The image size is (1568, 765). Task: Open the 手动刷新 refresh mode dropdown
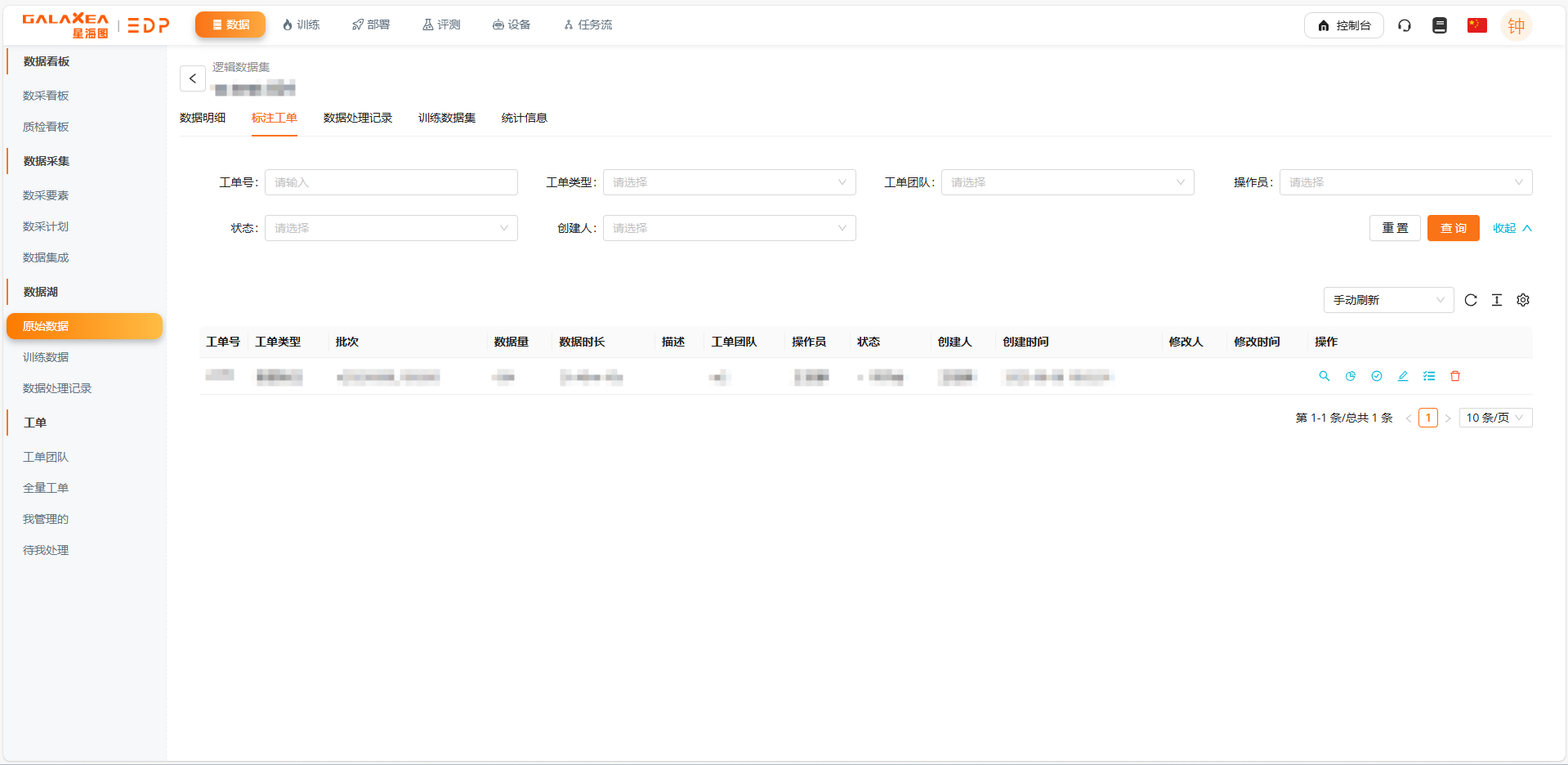click(x=1388, y=300)
